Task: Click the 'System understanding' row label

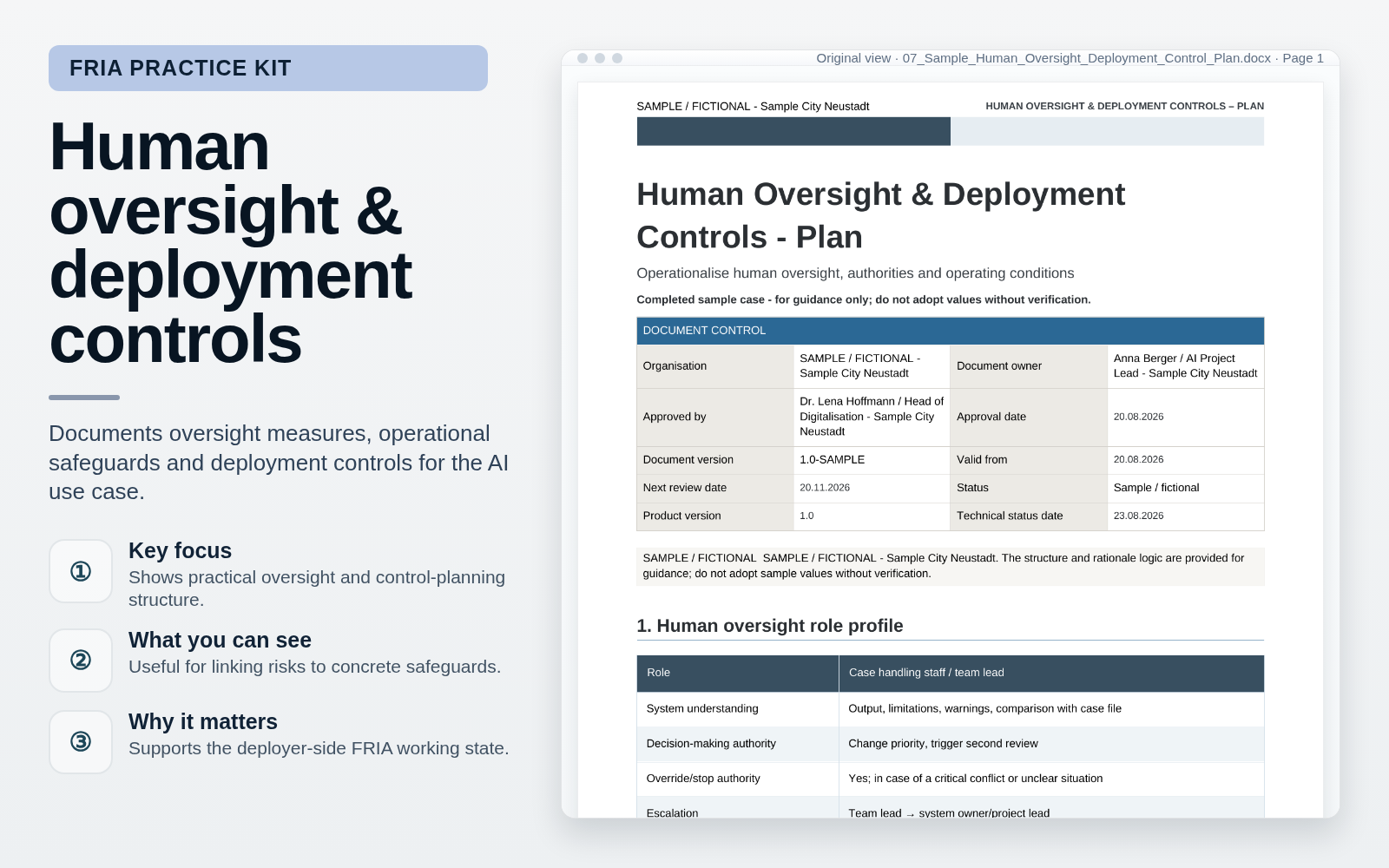Action: pyautogui.click(x=738, y=708)
